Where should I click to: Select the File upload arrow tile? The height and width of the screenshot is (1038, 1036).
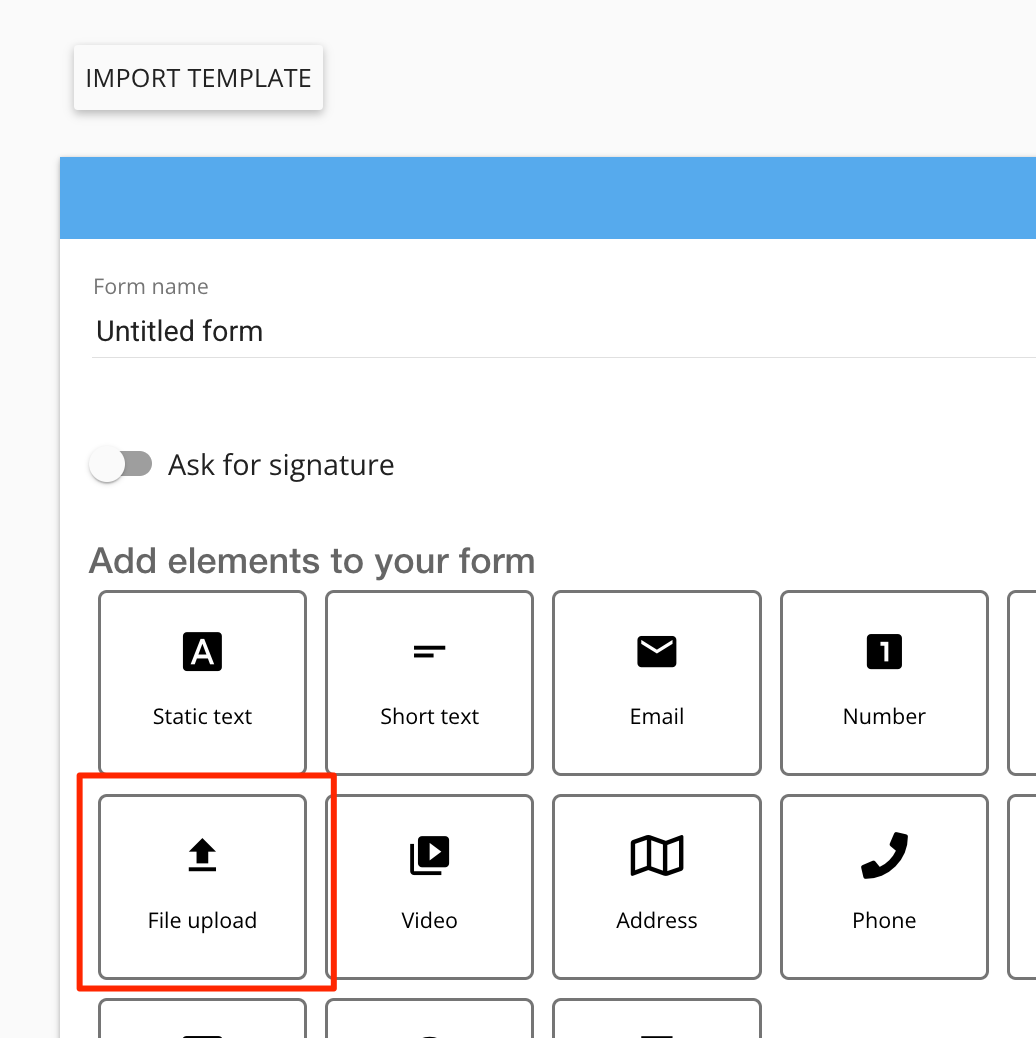202,886
